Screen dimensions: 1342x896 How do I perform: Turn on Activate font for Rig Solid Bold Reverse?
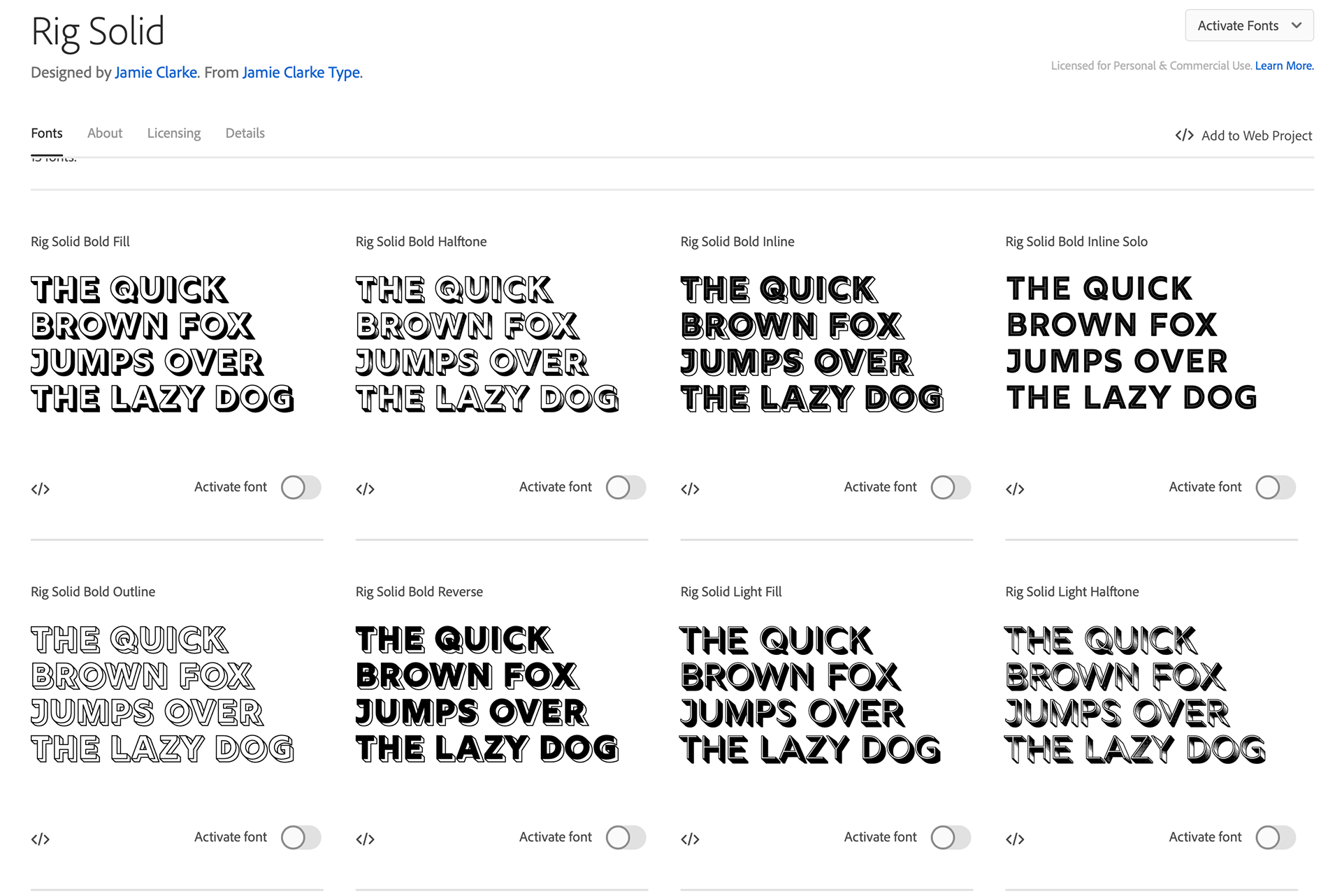pyautogui.click(x=626, y=837)
